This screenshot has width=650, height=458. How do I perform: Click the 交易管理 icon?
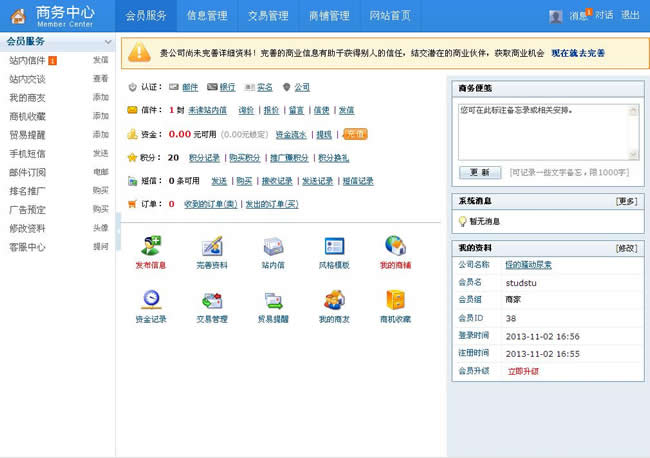coord(211,300)
